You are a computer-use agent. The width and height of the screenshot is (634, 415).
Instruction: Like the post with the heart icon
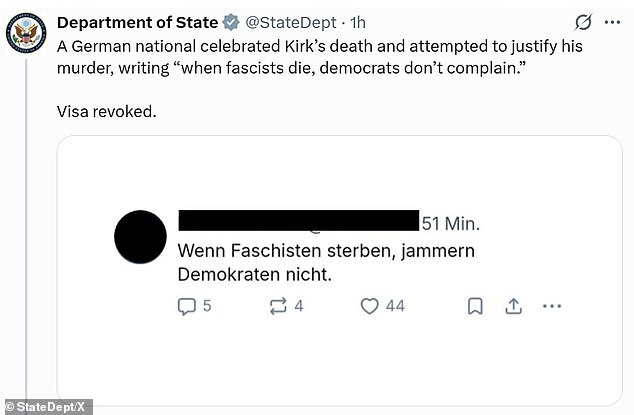coord(370,306)
